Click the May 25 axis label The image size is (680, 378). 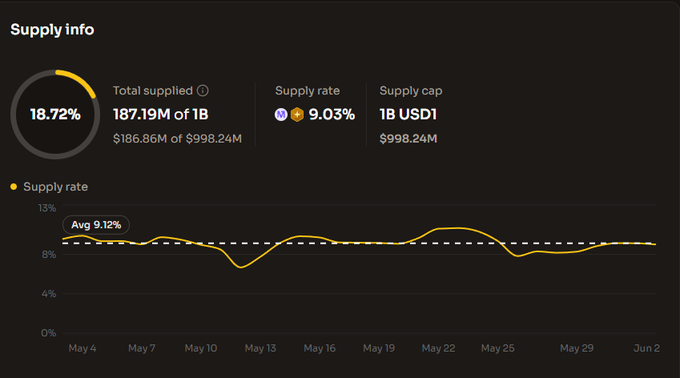coord(498,348)
